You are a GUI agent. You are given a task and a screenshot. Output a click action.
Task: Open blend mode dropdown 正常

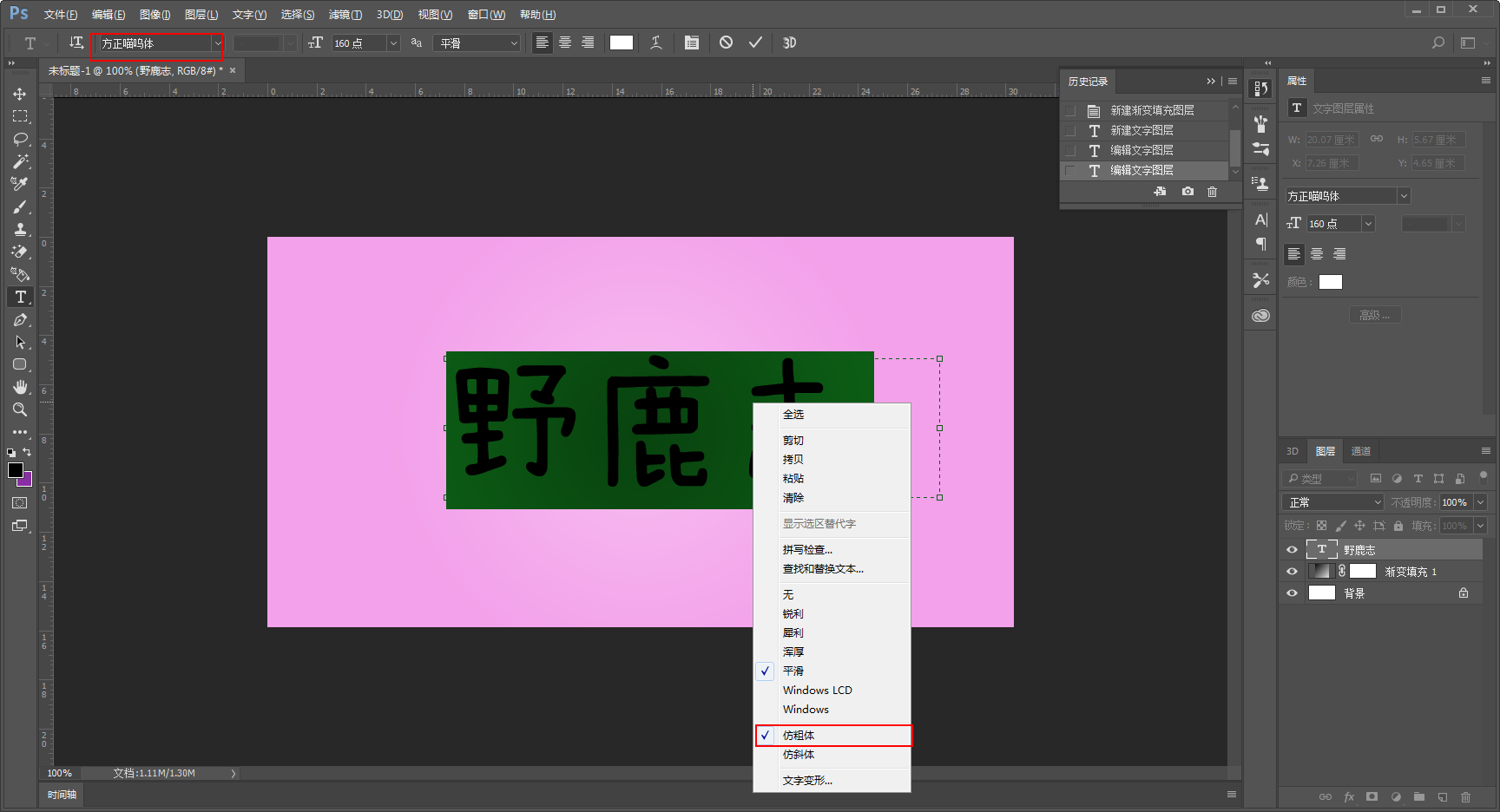coord(1332,502)
